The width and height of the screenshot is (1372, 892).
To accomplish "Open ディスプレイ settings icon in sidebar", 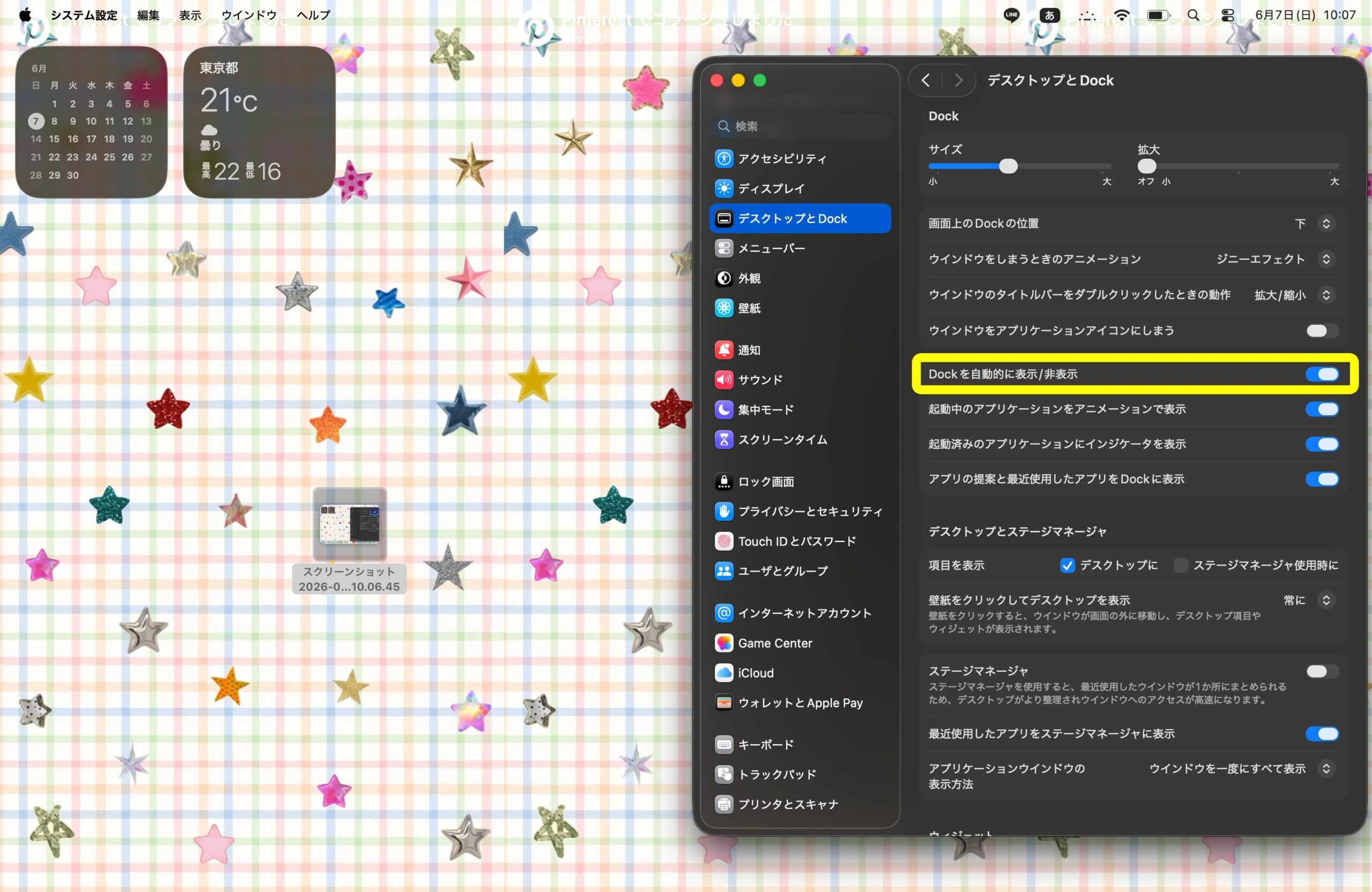I will (724, 189).
